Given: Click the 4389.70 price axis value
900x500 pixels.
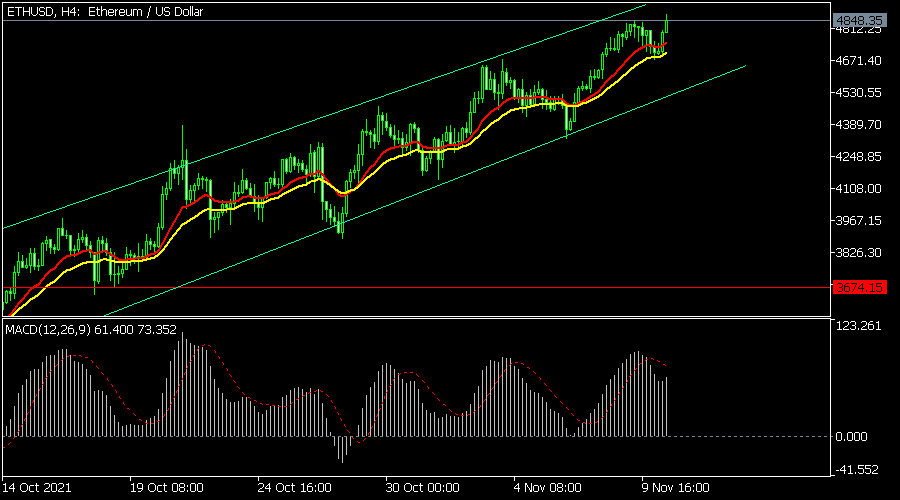Looking at the screenshot, I should point(858,125).
